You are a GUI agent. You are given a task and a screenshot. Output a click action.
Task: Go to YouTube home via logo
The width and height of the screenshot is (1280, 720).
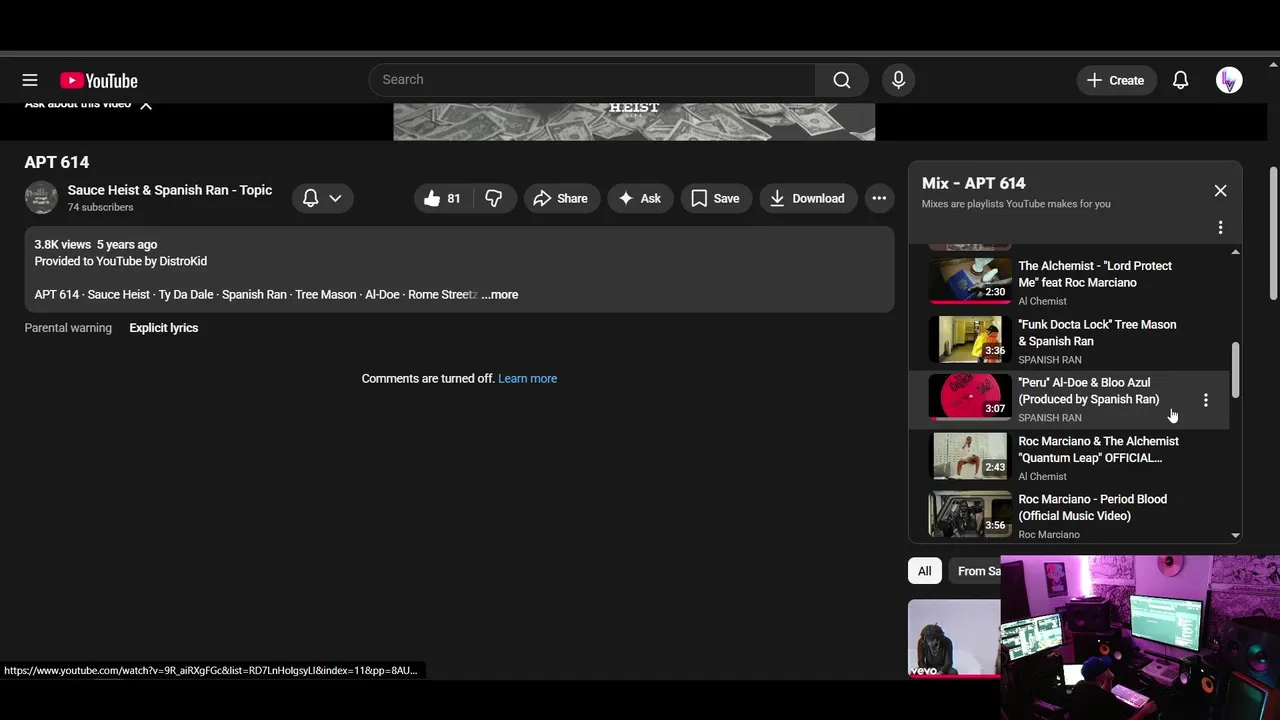pos(99,80)
